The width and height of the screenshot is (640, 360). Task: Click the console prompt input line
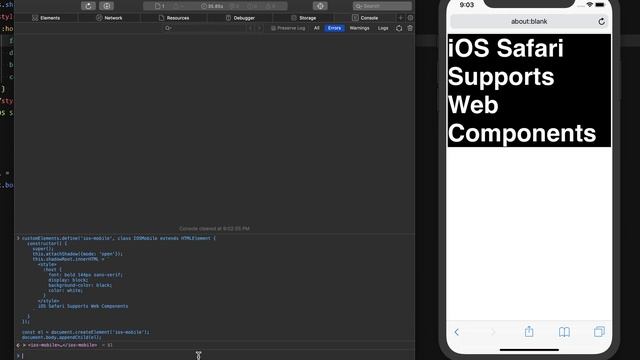coord(215,356)
